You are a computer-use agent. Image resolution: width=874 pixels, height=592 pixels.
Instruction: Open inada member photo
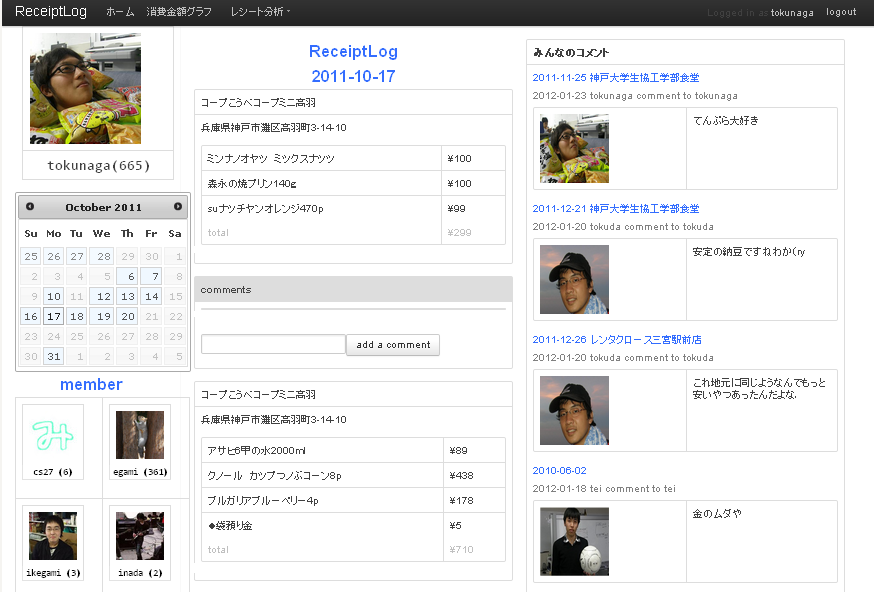click(x=139, y=536)
